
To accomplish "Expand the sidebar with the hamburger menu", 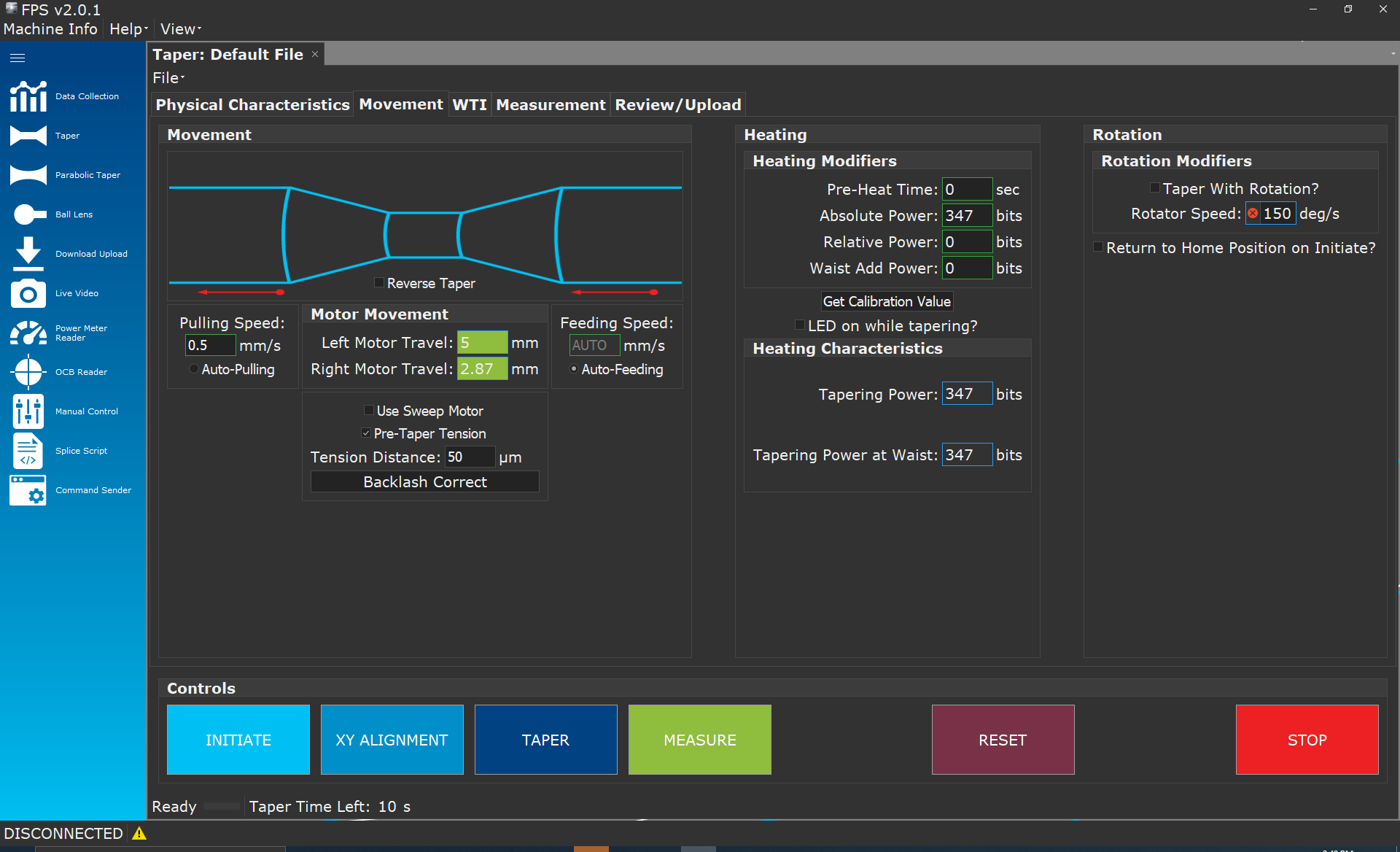I will click(17, 57).
